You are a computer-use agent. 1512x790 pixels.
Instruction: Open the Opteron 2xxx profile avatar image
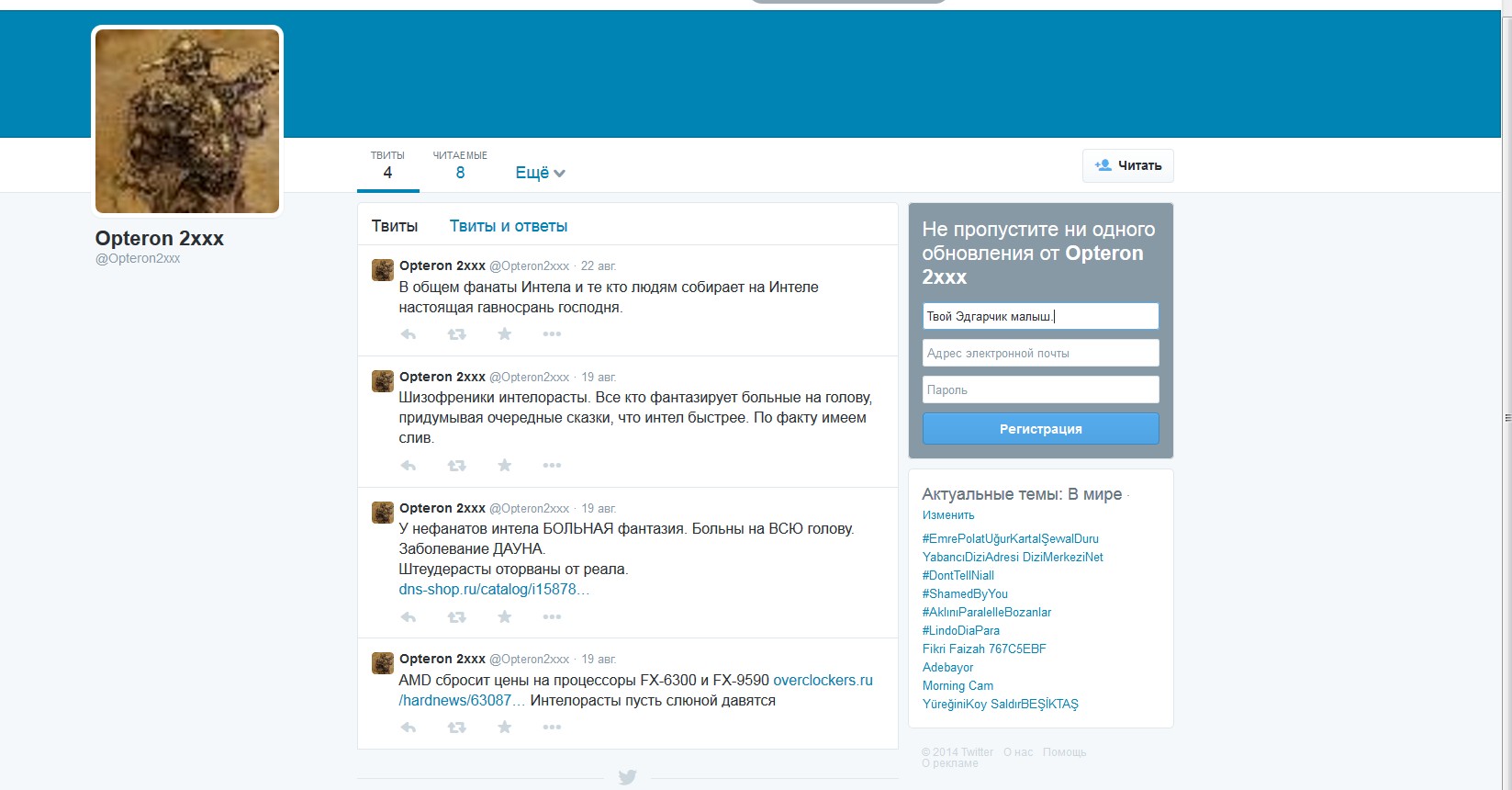click(x=187, y=121)
